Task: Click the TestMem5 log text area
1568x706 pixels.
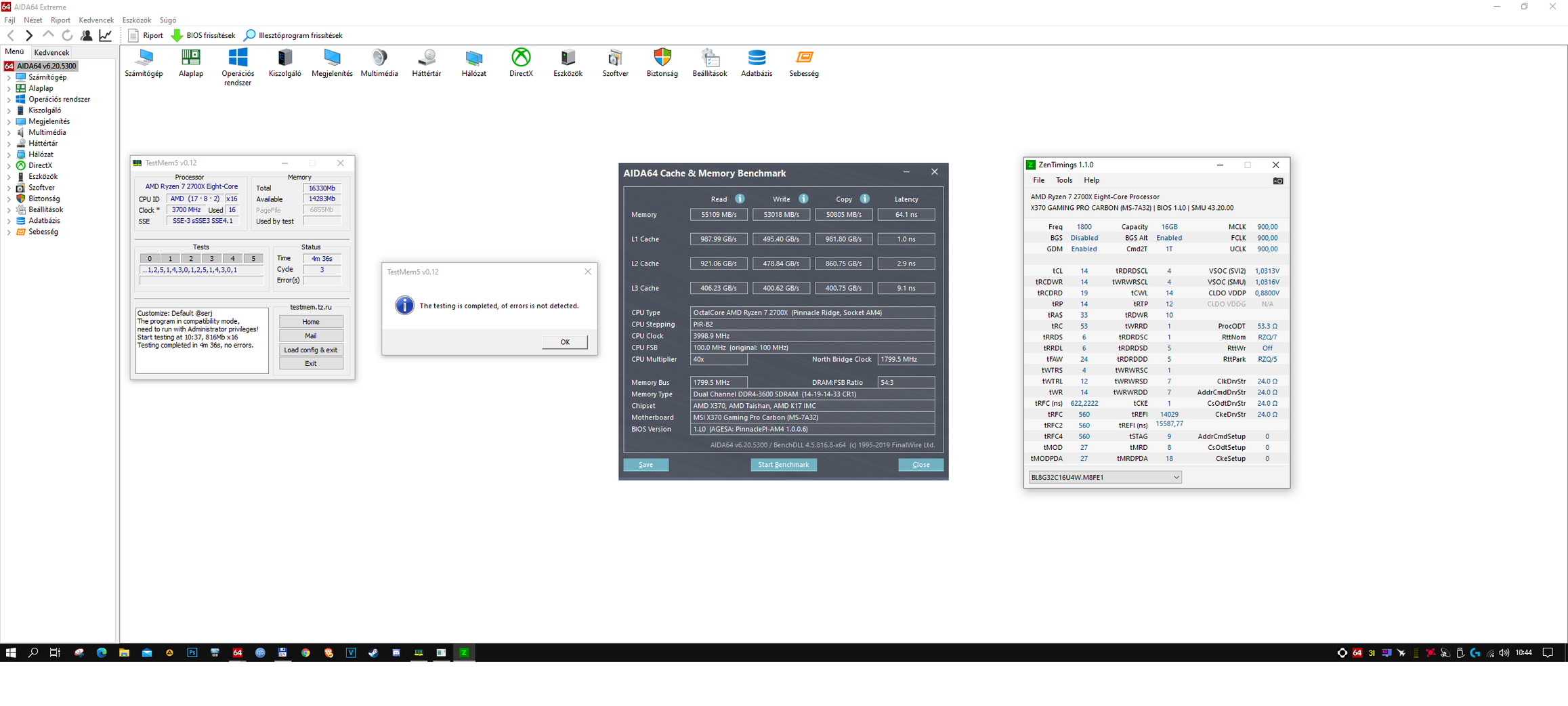Action: (x=202, y=340)
